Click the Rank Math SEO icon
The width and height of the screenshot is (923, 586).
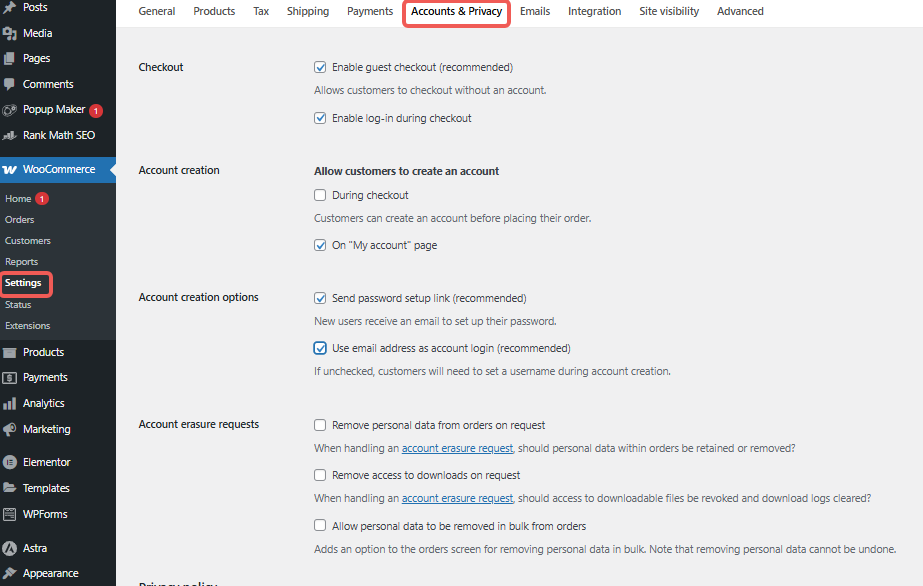[10, 136]
